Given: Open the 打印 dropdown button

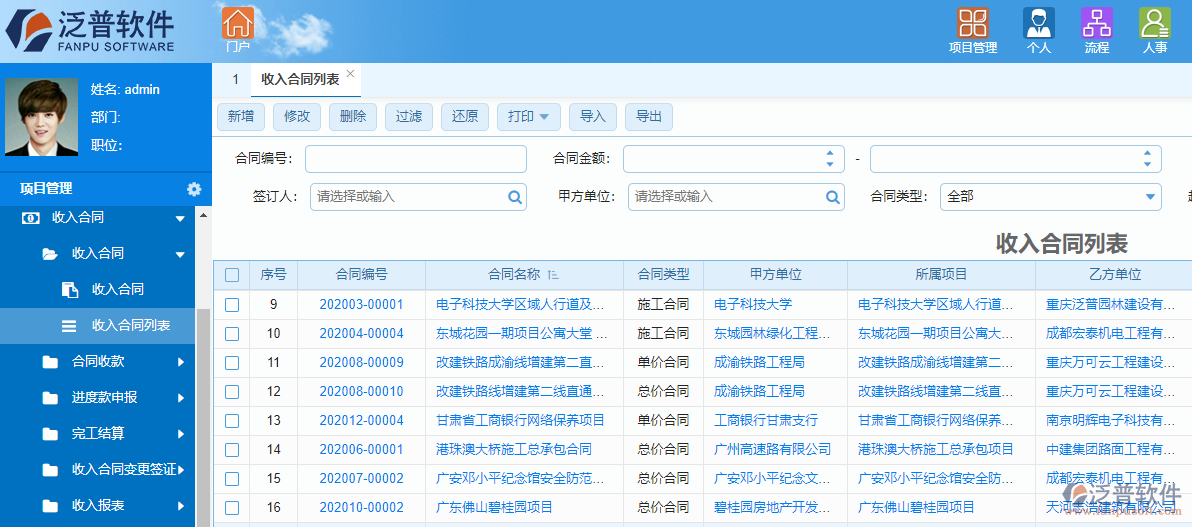Looking at the screenshot, I should pyautogui.click(x=528, y=117).
